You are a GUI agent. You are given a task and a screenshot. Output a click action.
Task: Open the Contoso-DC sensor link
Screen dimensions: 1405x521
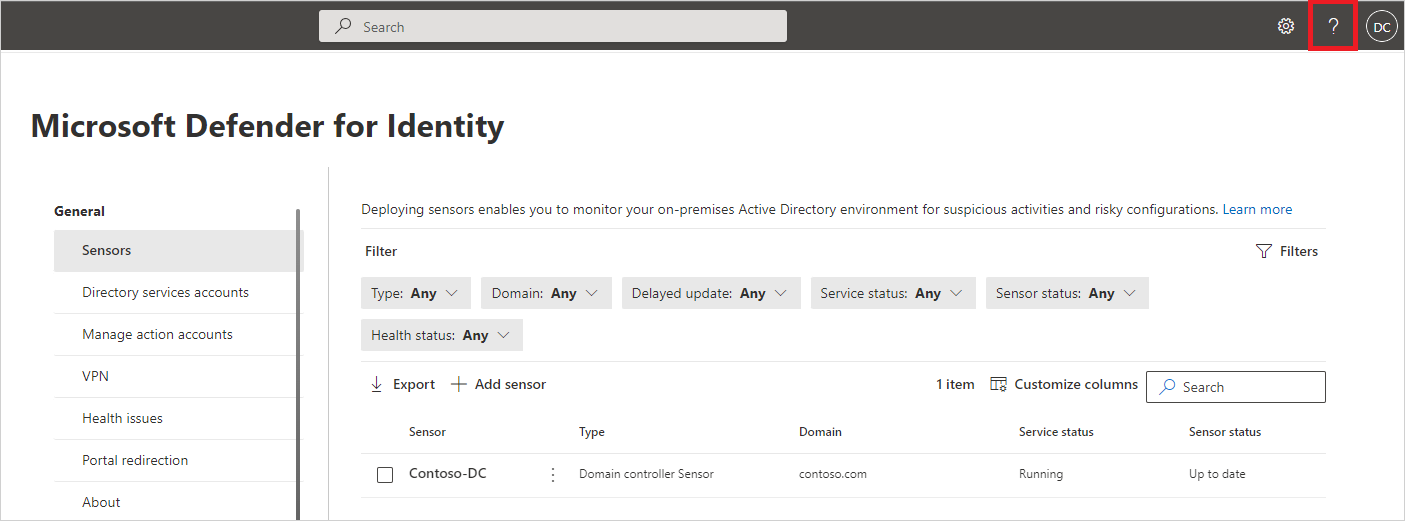[447, 473]
